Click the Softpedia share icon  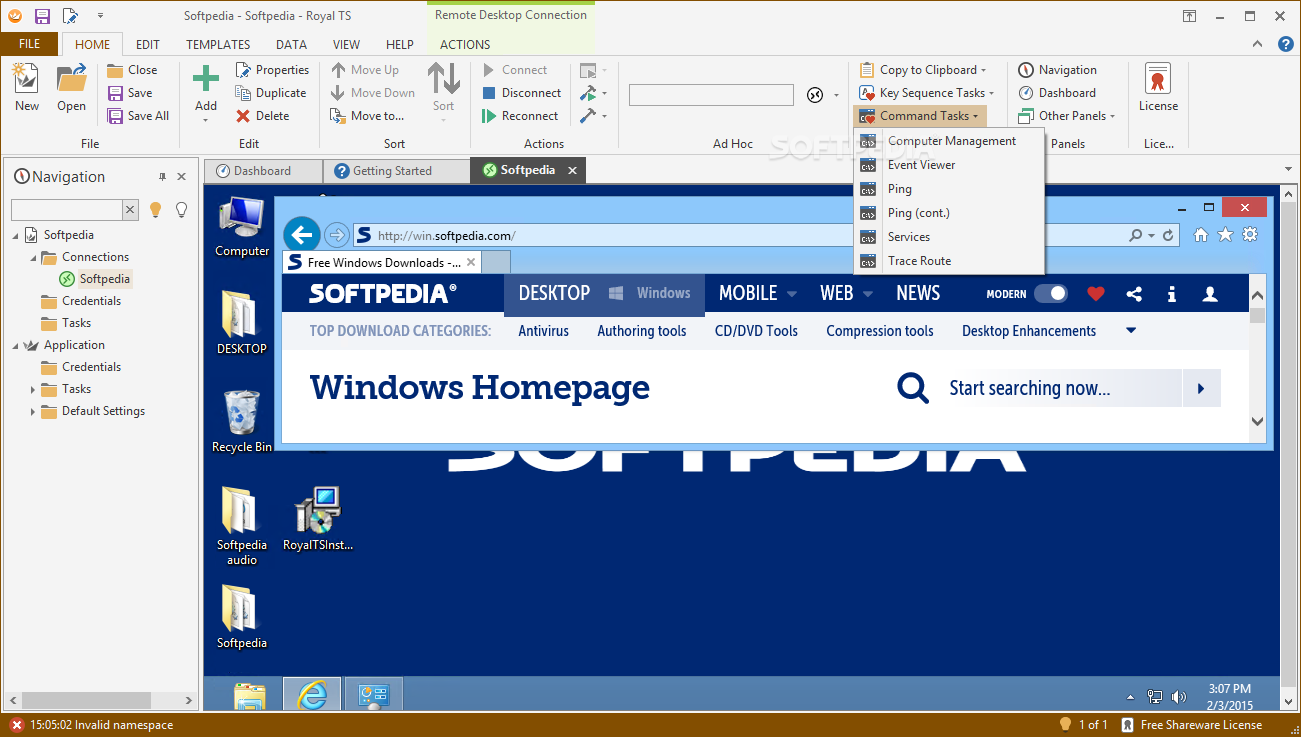1134,294
